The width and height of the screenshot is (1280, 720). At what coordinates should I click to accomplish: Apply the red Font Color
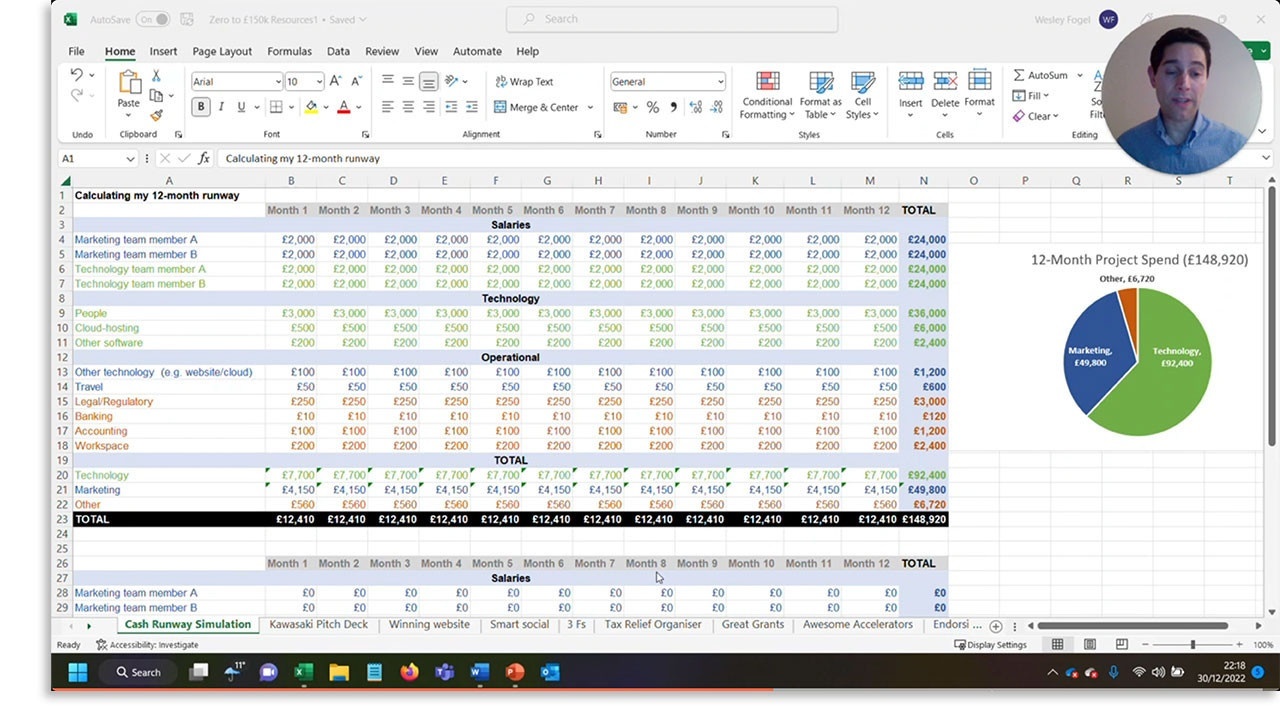344,107
